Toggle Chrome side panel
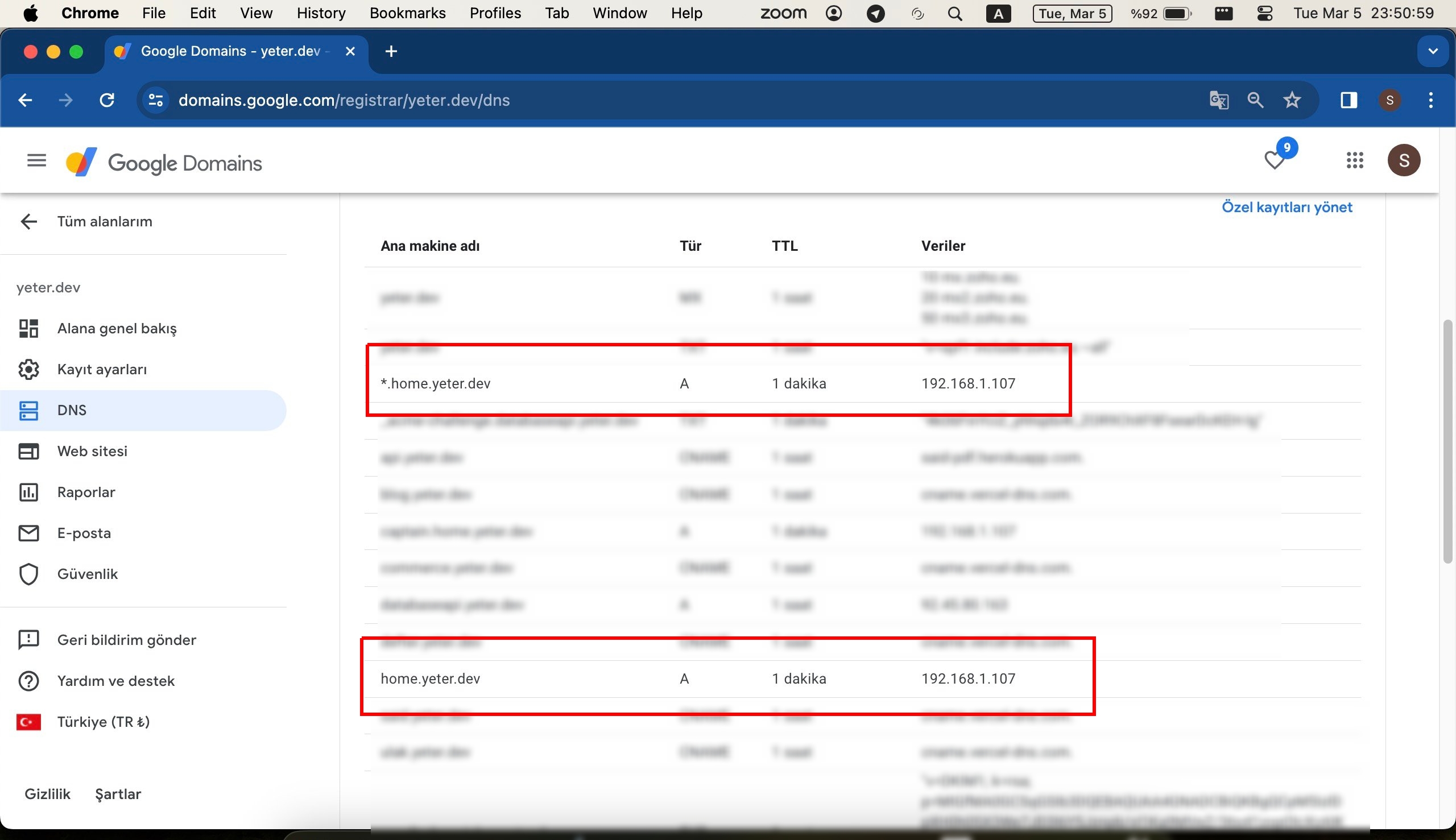Screen dimensions: 1456x840 (x=1348, y=101)
